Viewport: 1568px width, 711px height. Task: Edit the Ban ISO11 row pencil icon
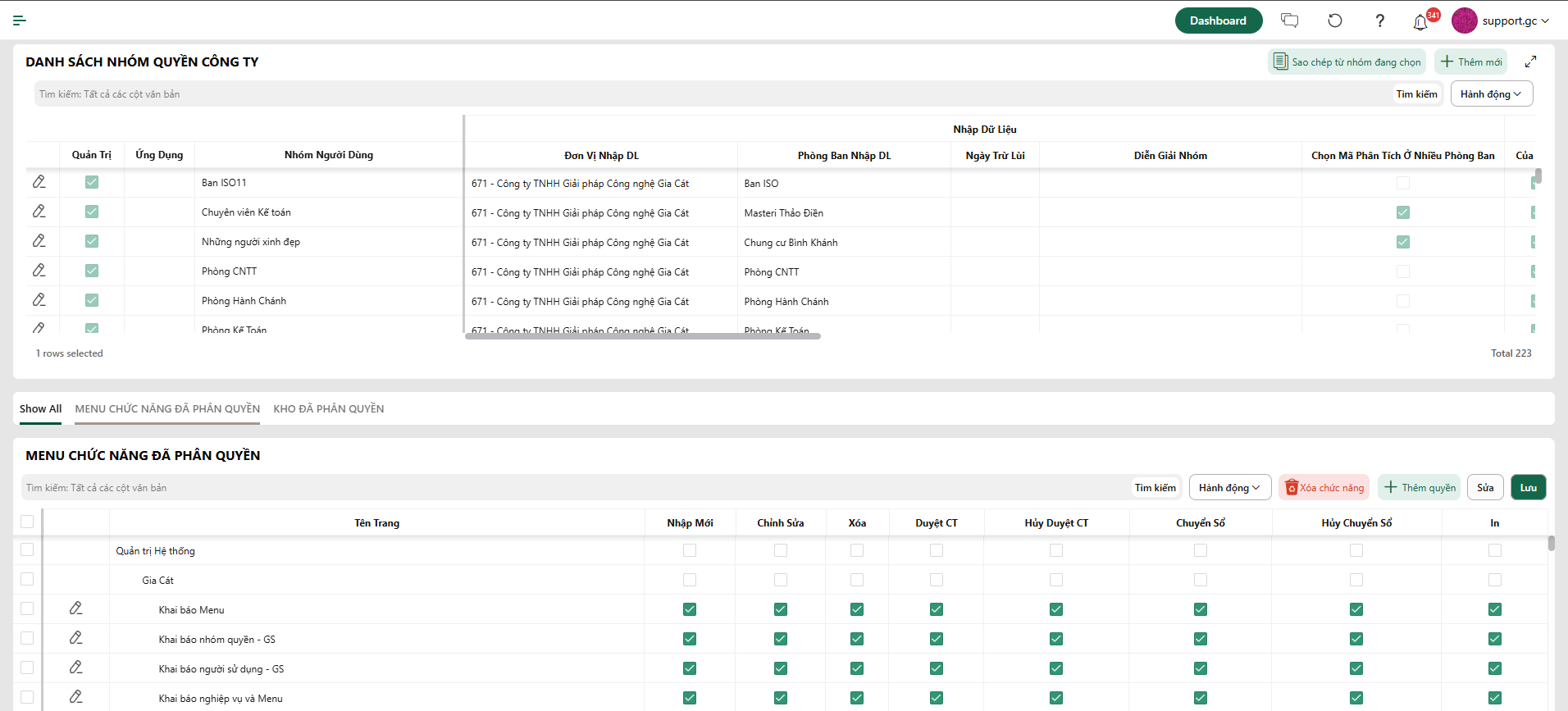[39, 182]
